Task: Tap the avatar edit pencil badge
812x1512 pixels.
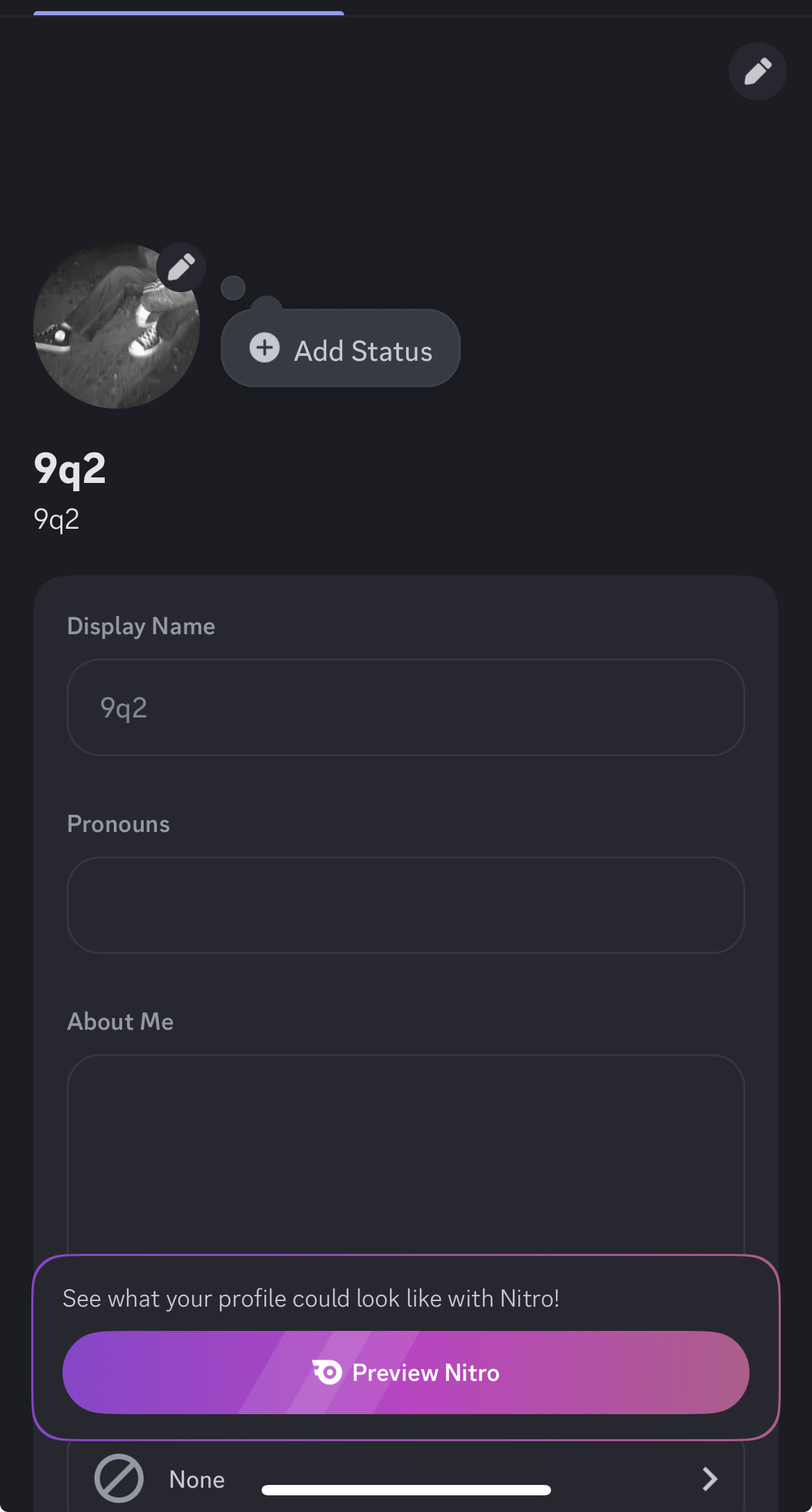Action: (181, 267)
